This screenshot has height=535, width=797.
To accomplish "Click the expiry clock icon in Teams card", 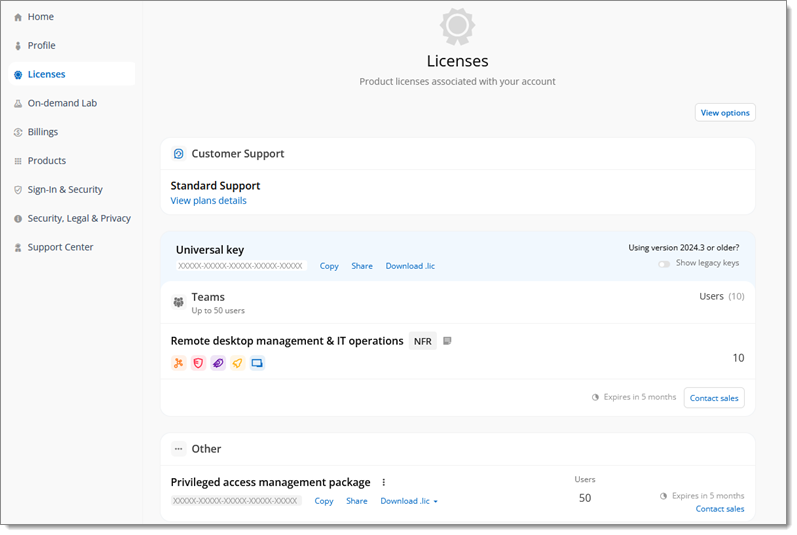I will click(595, 397).
